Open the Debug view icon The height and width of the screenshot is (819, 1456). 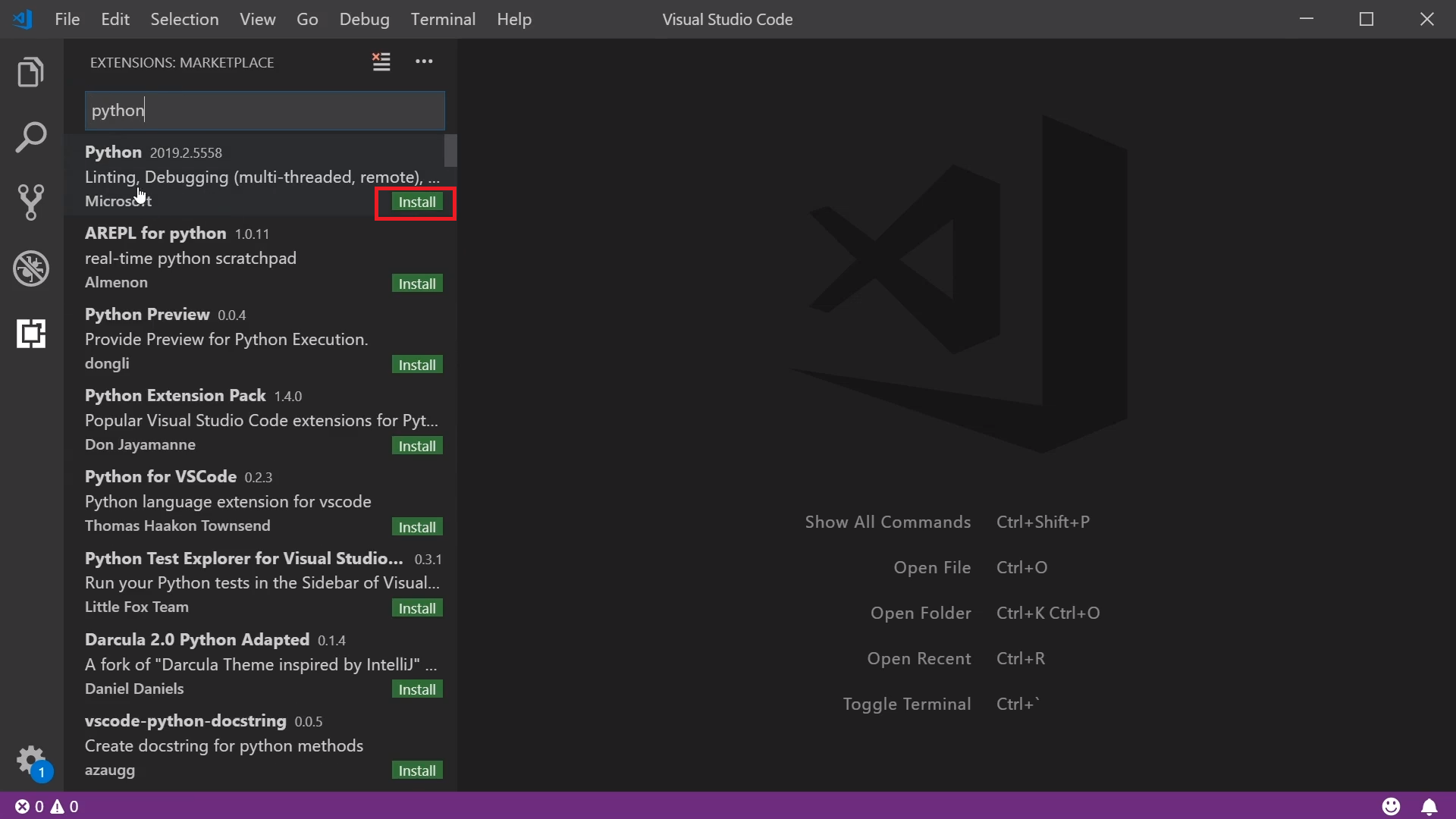(31, 268)
